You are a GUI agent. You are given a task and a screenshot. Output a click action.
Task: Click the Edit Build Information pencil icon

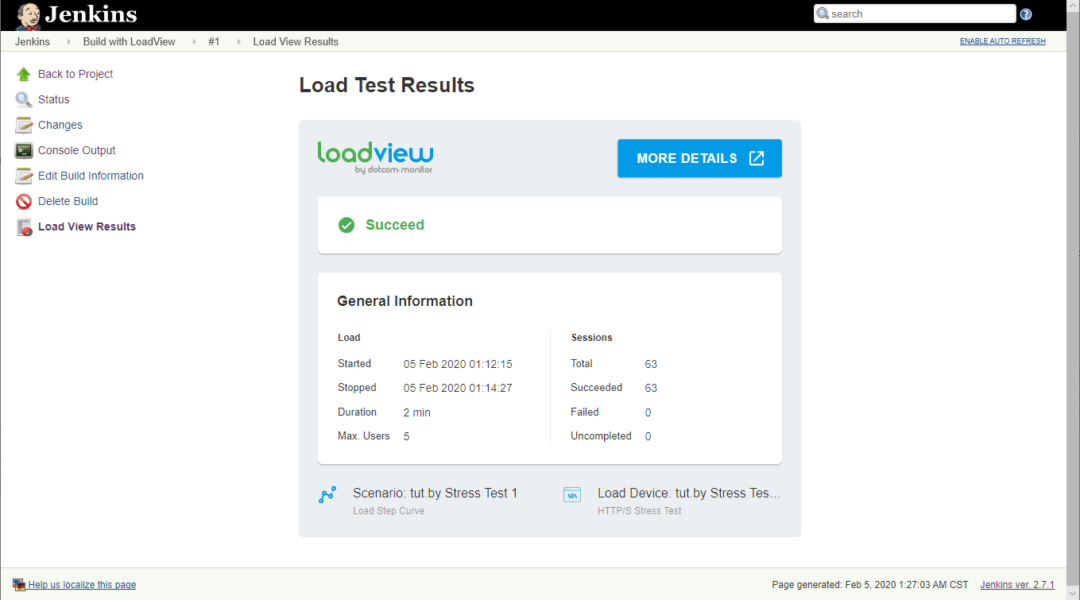[x=22, y=175]
